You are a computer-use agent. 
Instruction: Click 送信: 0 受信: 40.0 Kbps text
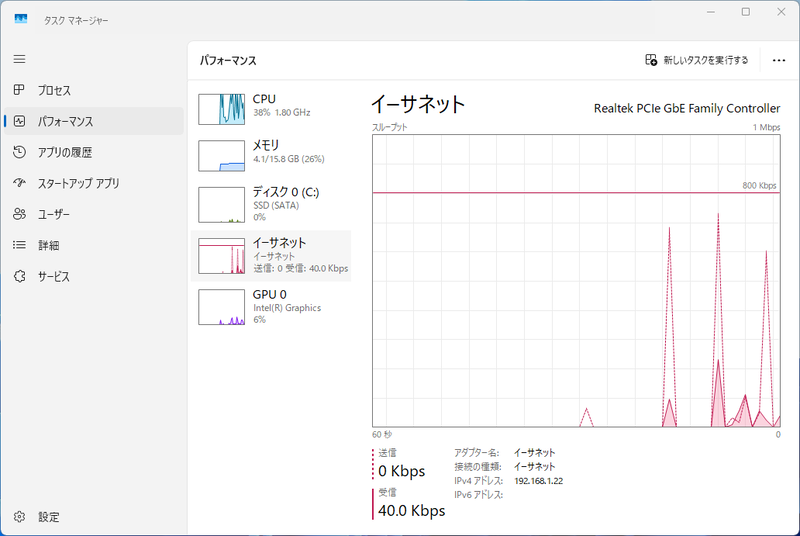tap(301, 268)
